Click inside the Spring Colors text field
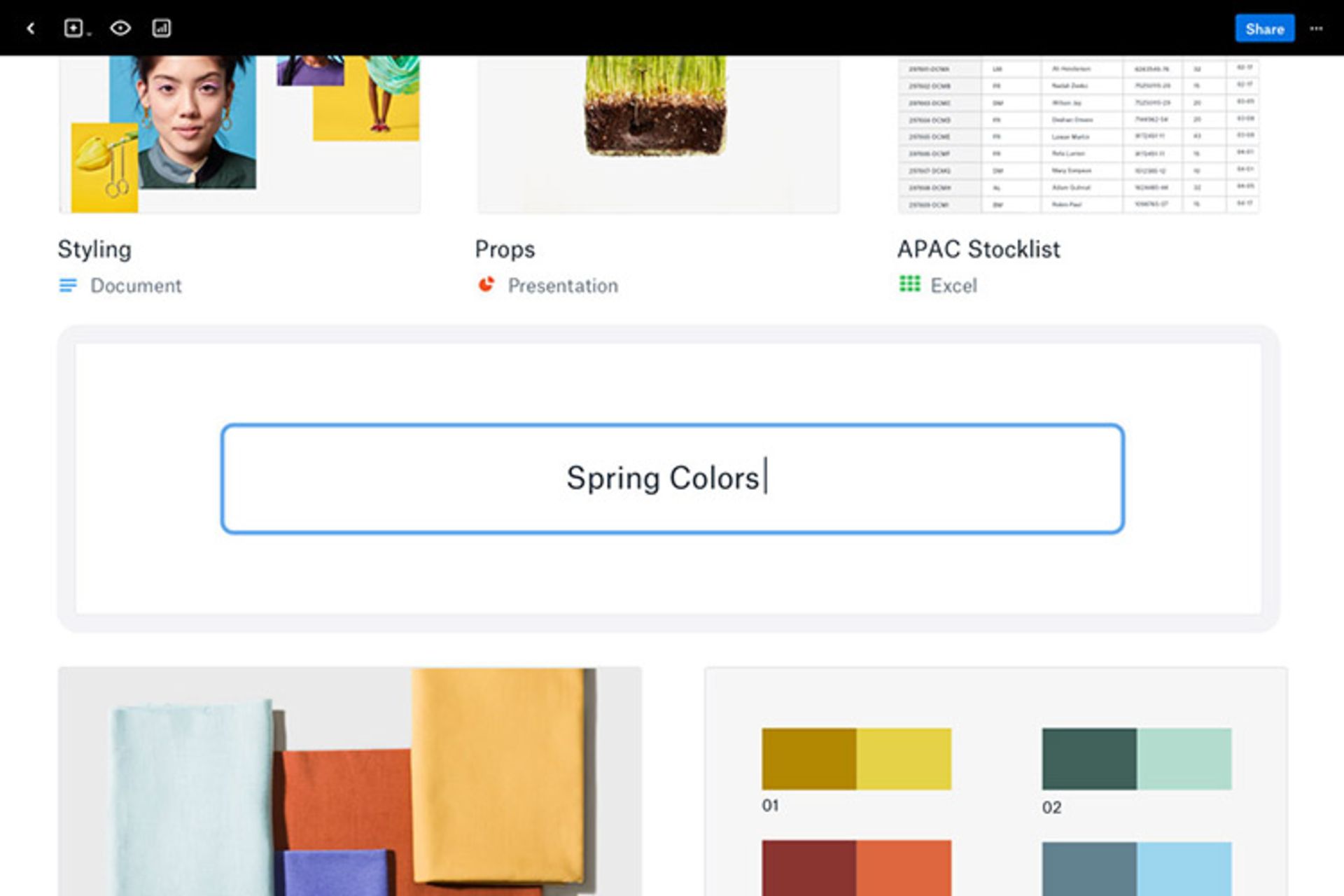The image size is (1344, 896). [672, 479]
